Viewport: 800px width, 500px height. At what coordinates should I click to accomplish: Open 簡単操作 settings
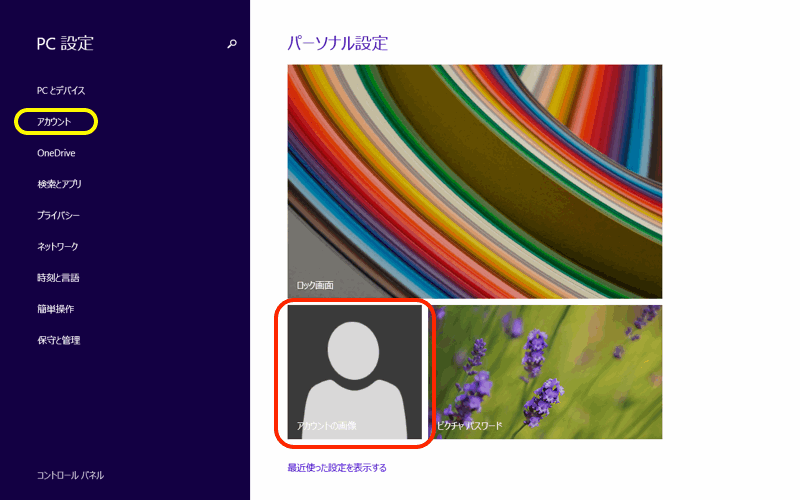[x=55, y=309]
